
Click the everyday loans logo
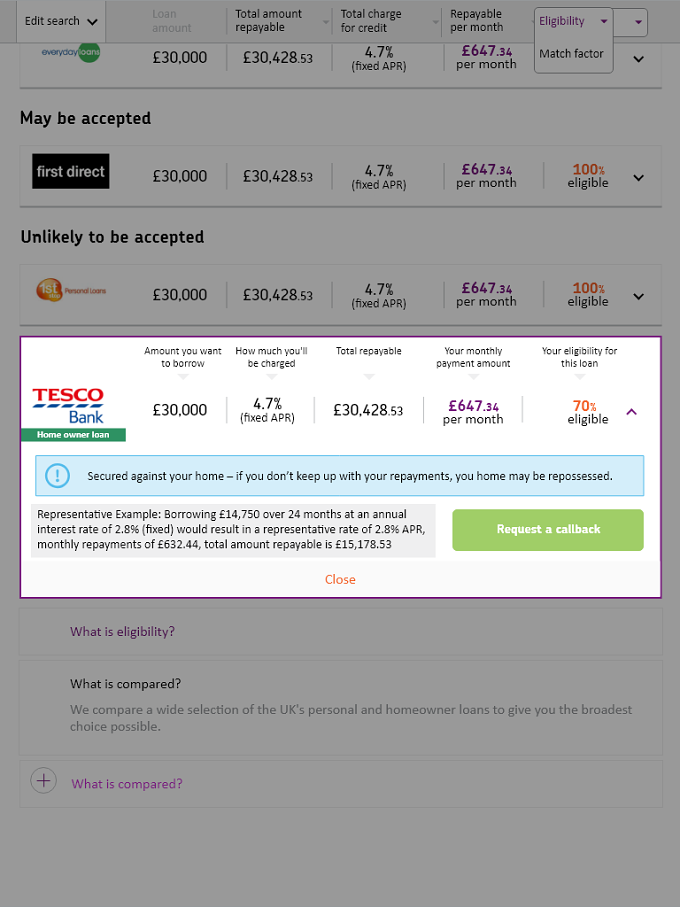coord(71,52)
